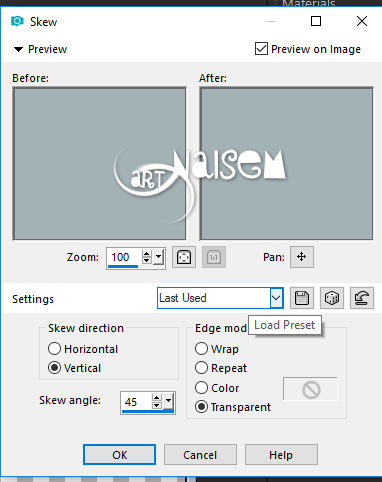This screenshot has width=382, height=482.
Task: Choose the Repeat edge mode option
Action: point(201,368)
